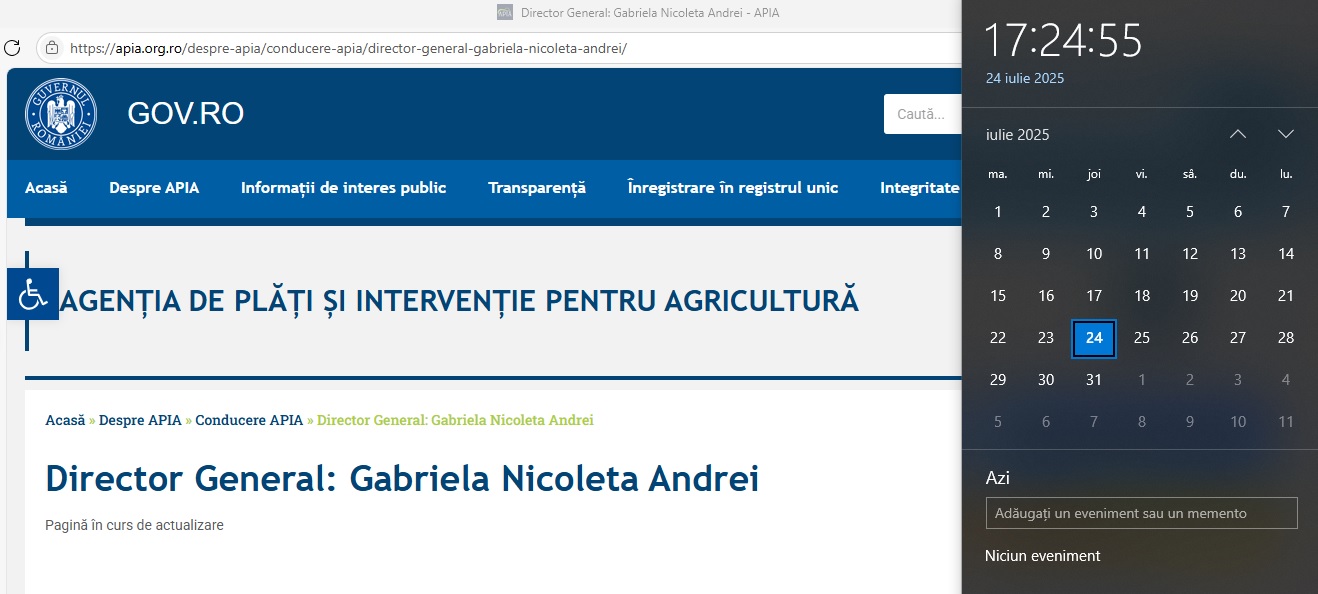This screenshot has height=594, width=1318.
Task: Click Despre APIA breadcrumb link
Action: pyautogui.click(x=140, y=420)
